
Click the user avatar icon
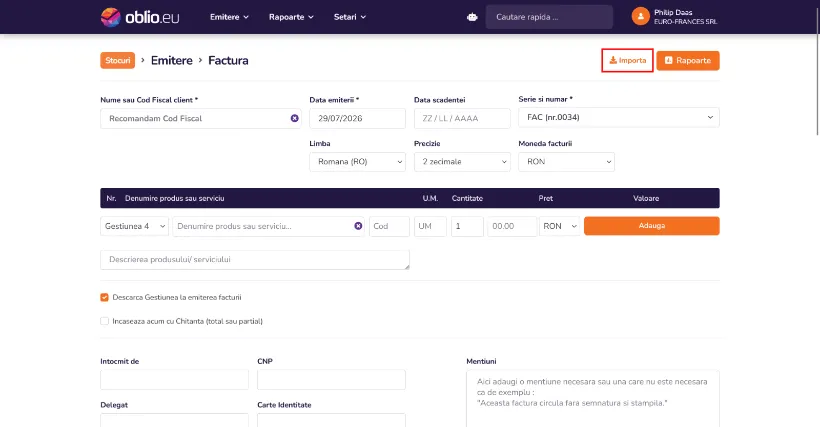640,17
